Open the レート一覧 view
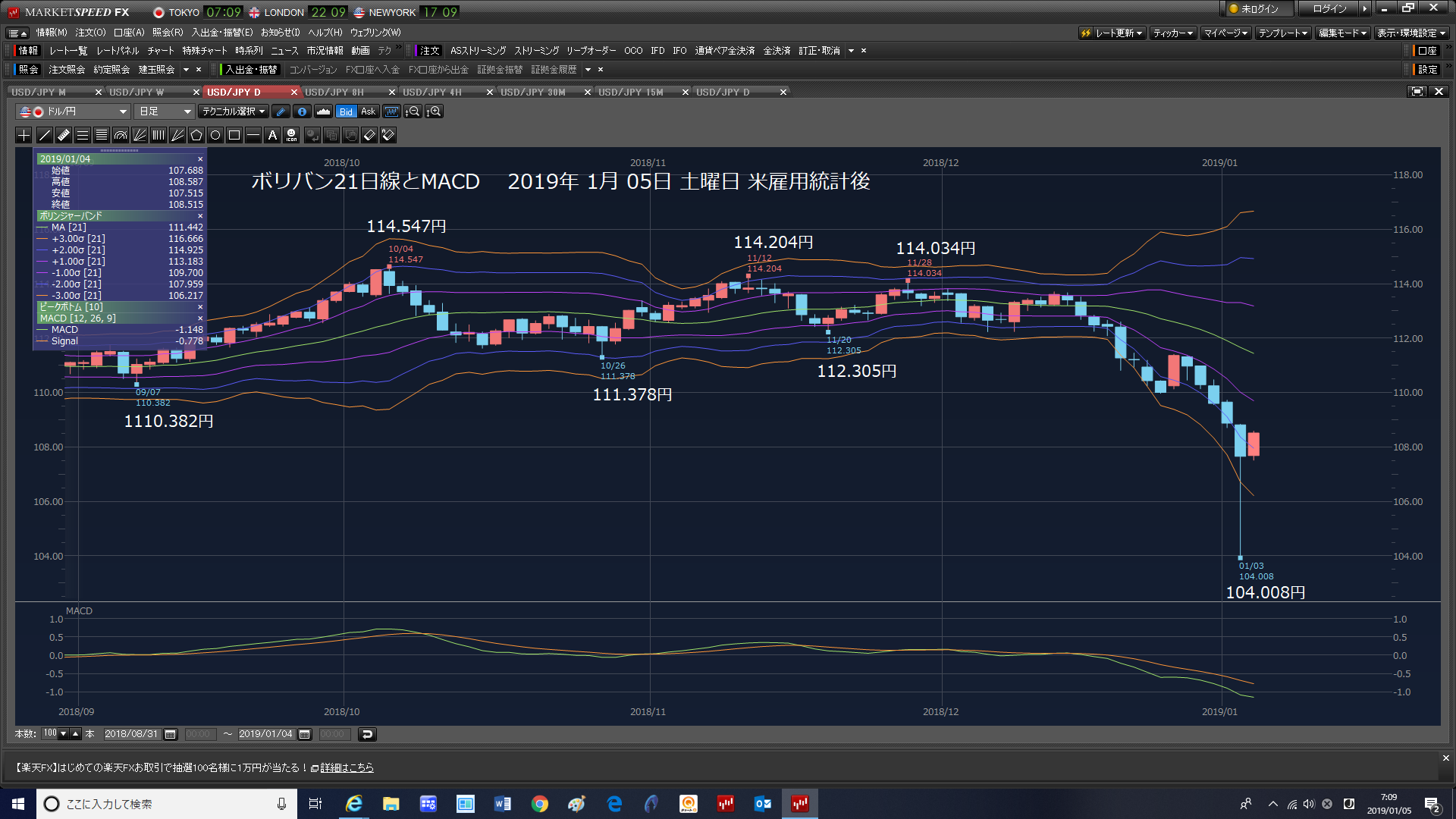This screenshot has height=819, width=1456. point(68,51)
